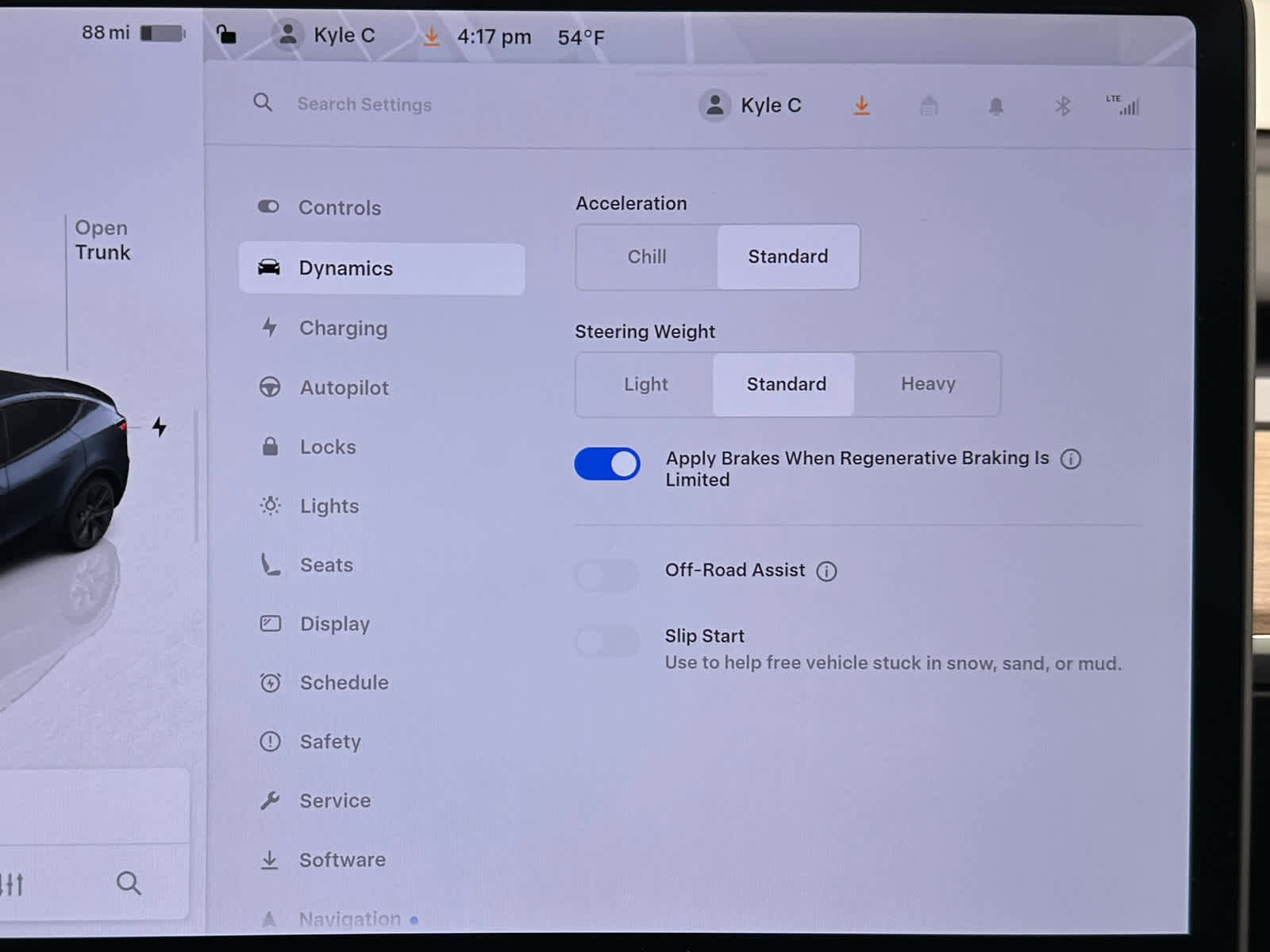Disable Apply Brakes When Regenerative Braking Limited
The width and height of the screenshot is (1270, 952).
607,464
